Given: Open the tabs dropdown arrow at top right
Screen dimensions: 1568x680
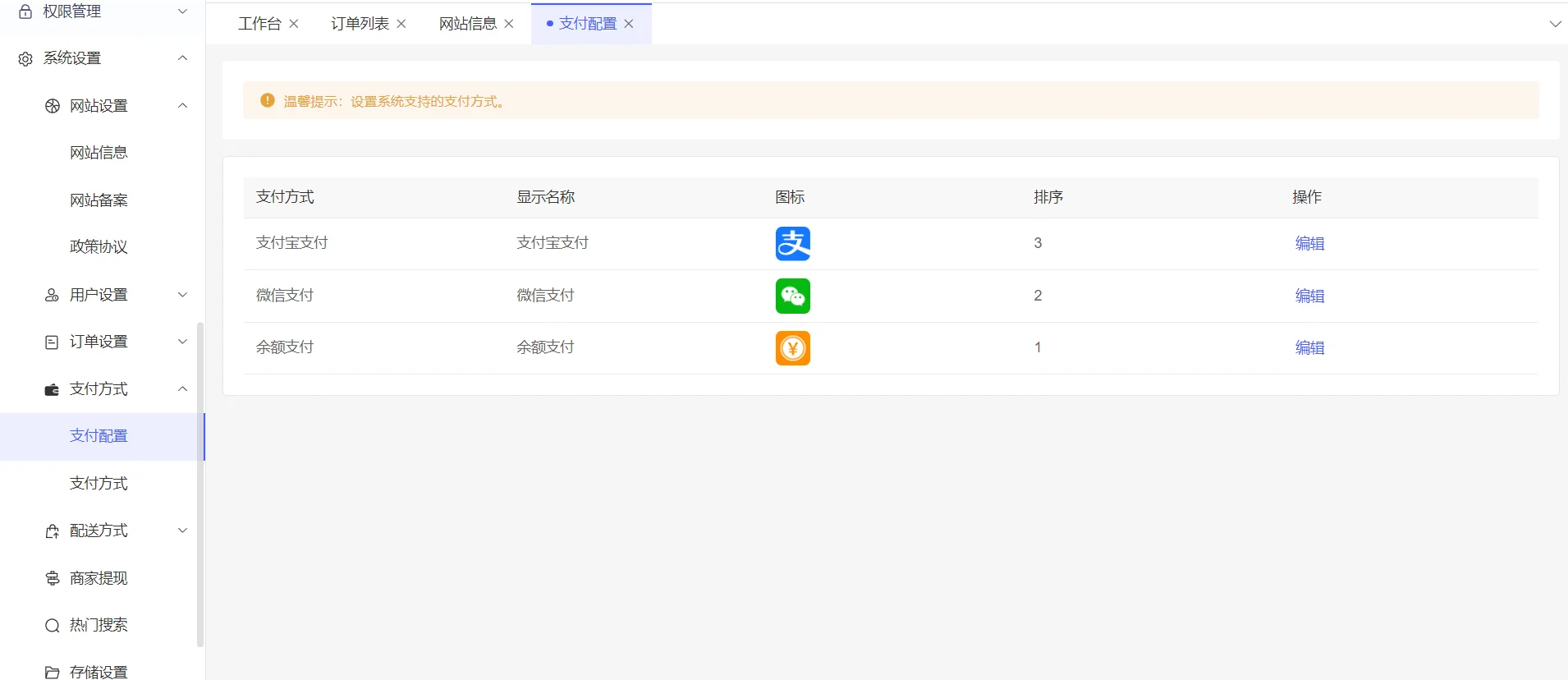Looking at the screenshot, I should (x=1554, y=24).
